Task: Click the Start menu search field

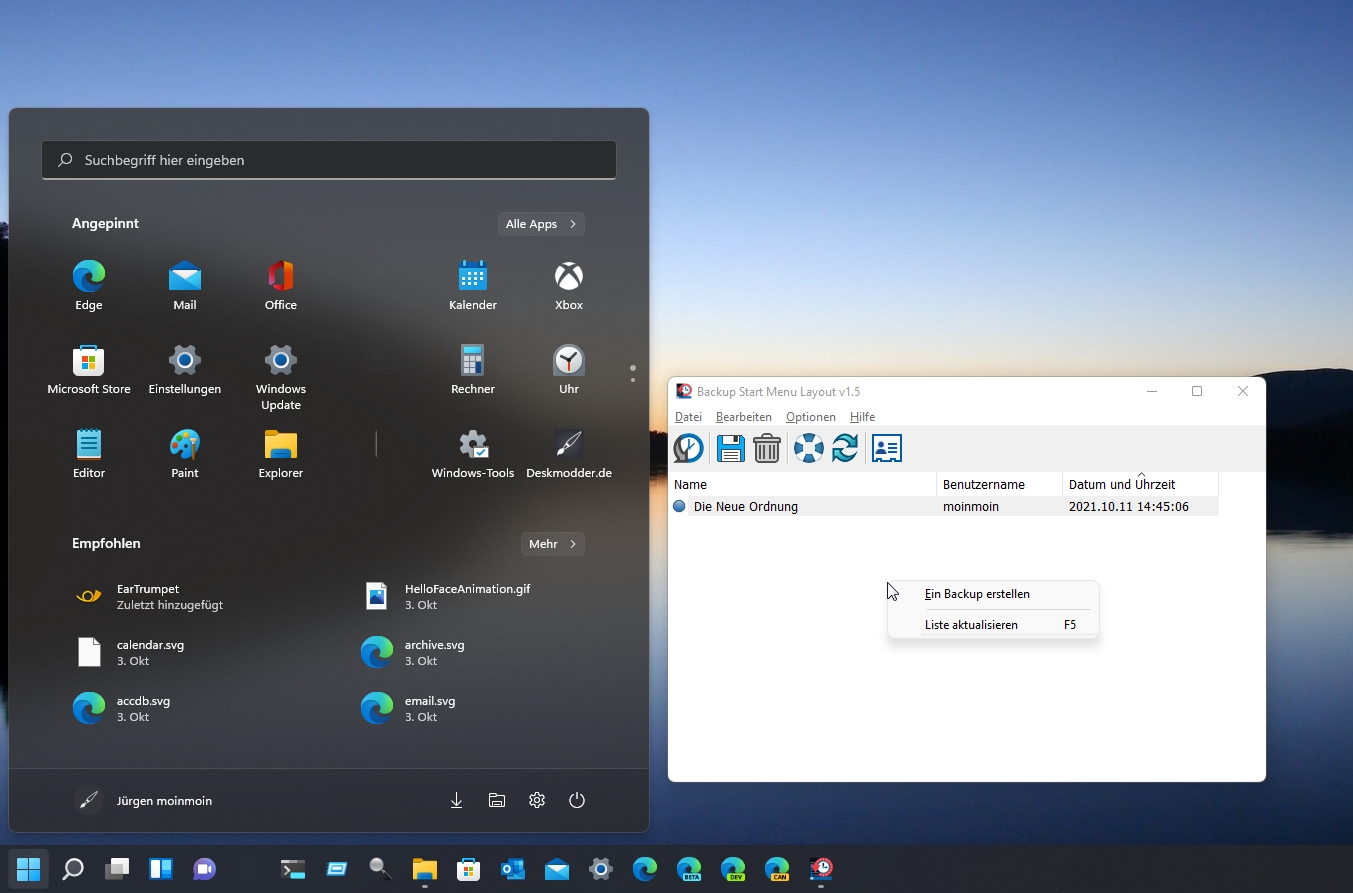Action: (x=329, y=160)
